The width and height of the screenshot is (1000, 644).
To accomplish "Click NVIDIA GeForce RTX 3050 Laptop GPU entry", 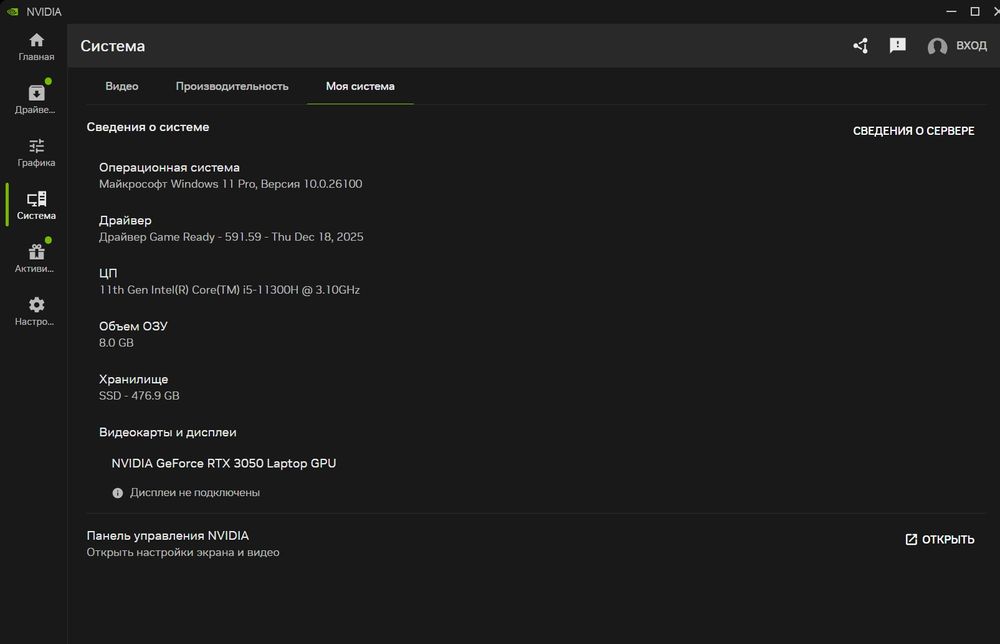I will [x=224, y=463].
